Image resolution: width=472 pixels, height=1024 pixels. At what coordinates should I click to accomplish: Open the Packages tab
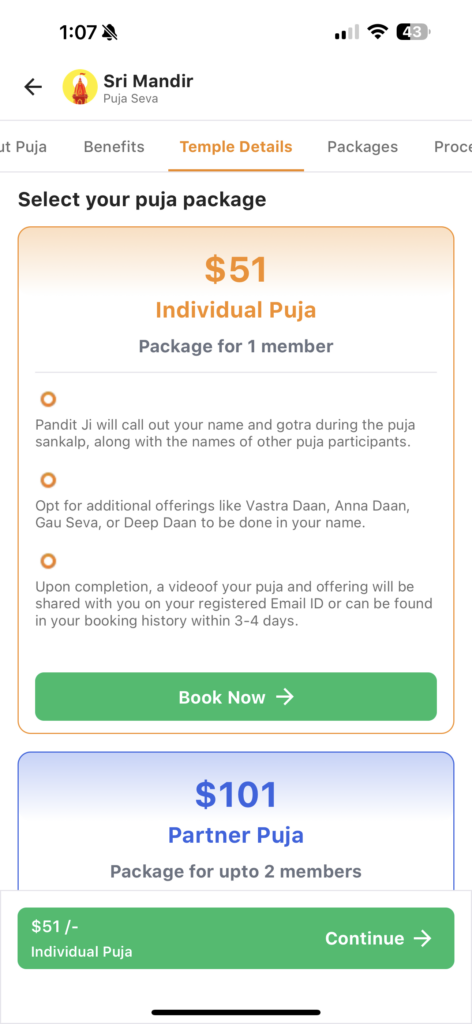point(362,147)
